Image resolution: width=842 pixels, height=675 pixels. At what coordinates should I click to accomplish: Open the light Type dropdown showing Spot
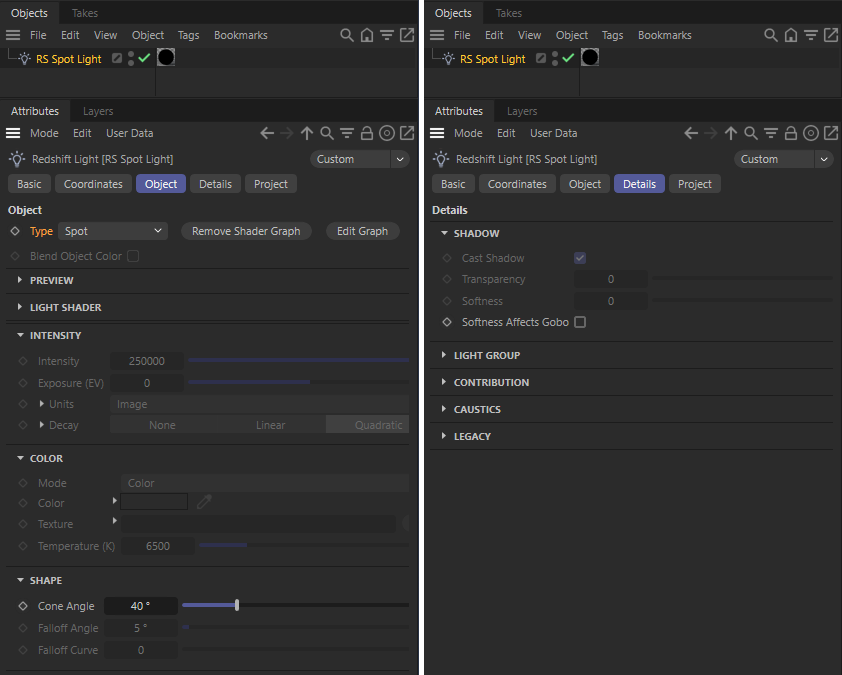[x=113, y=231]
